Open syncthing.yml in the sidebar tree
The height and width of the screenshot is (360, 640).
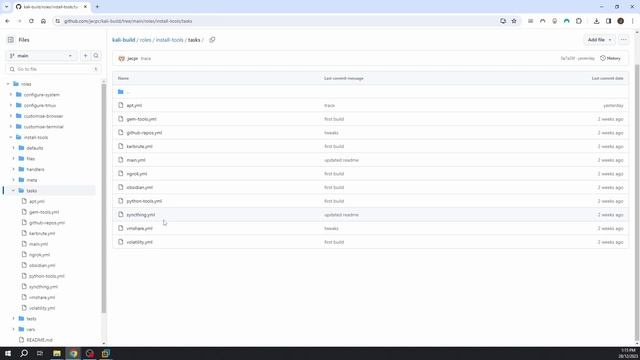(43, 287)
